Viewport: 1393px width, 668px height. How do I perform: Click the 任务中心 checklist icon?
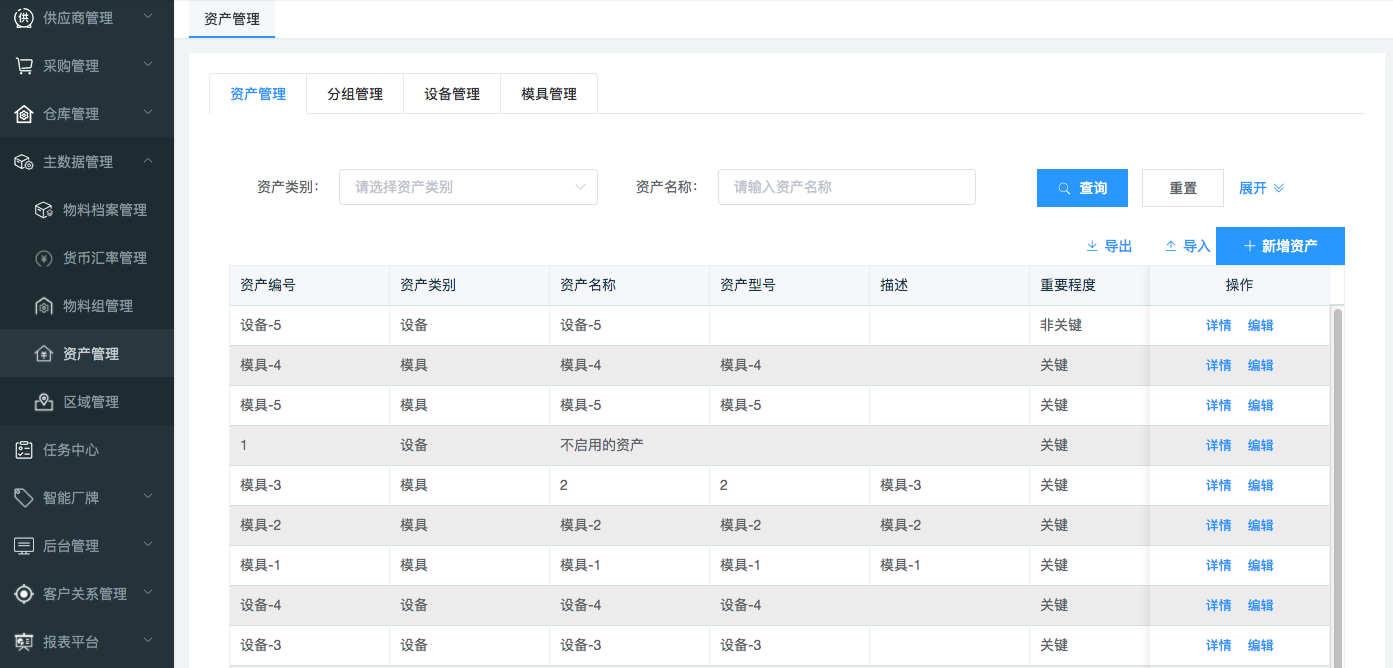pos(23,450)
